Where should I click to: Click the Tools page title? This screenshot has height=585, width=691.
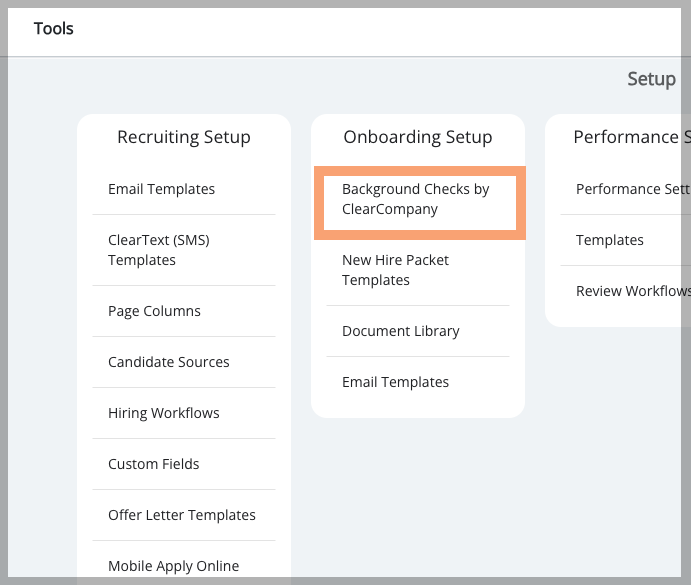coord(54,28)
